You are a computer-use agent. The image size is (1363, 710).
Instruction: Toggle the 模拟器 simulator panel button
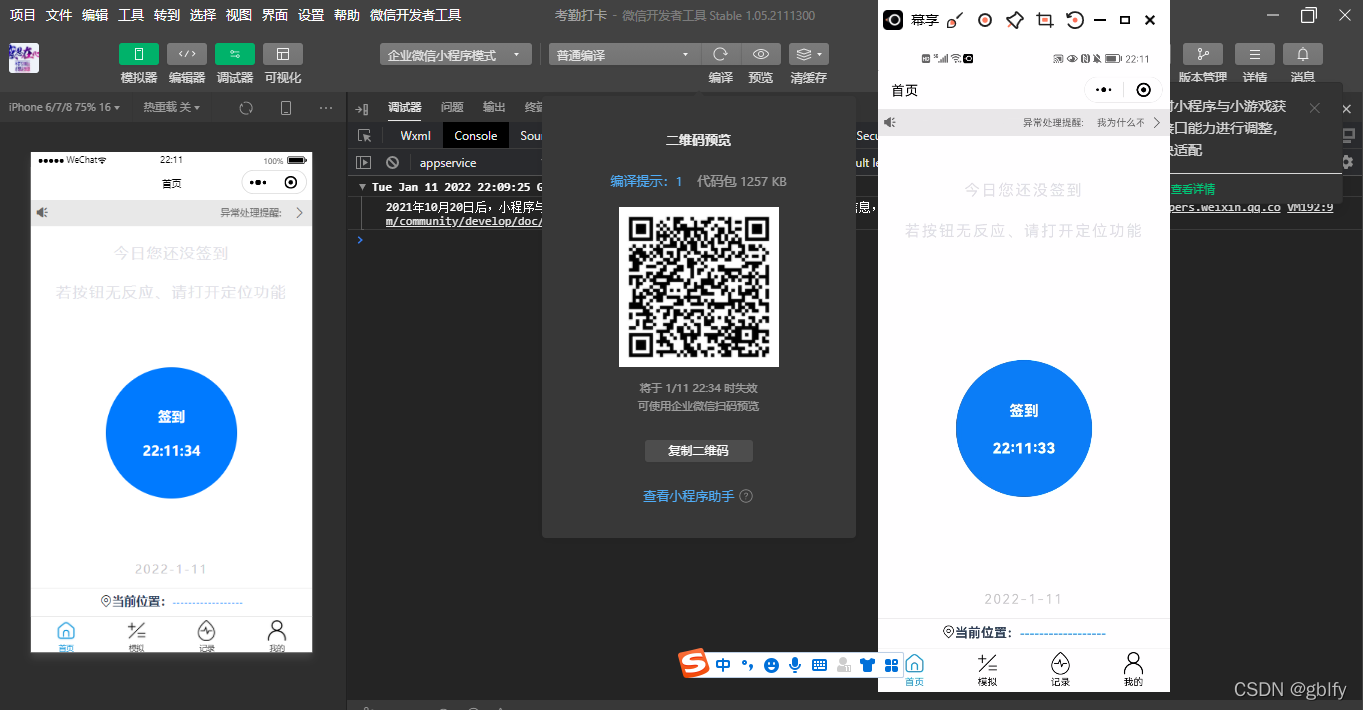pyautogui.click(x=139, y=54)
